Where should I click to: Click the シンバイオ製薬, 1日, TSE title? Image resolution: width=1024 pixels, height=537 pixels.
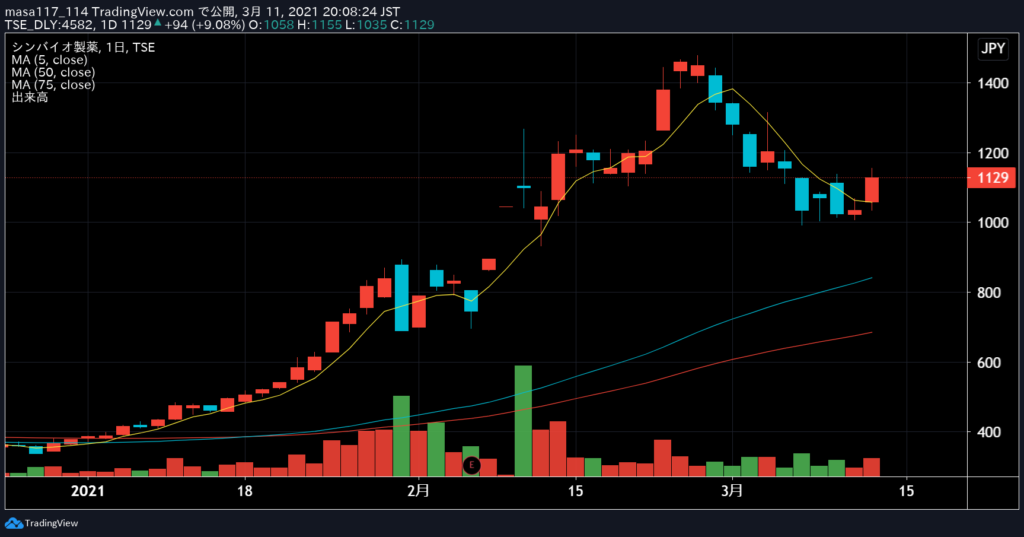83,47
